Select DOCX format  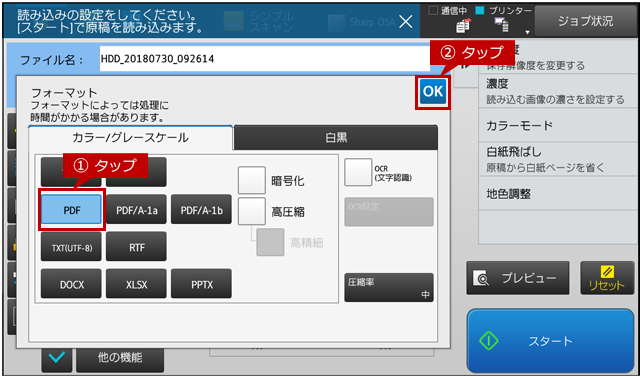pos(71,284)
